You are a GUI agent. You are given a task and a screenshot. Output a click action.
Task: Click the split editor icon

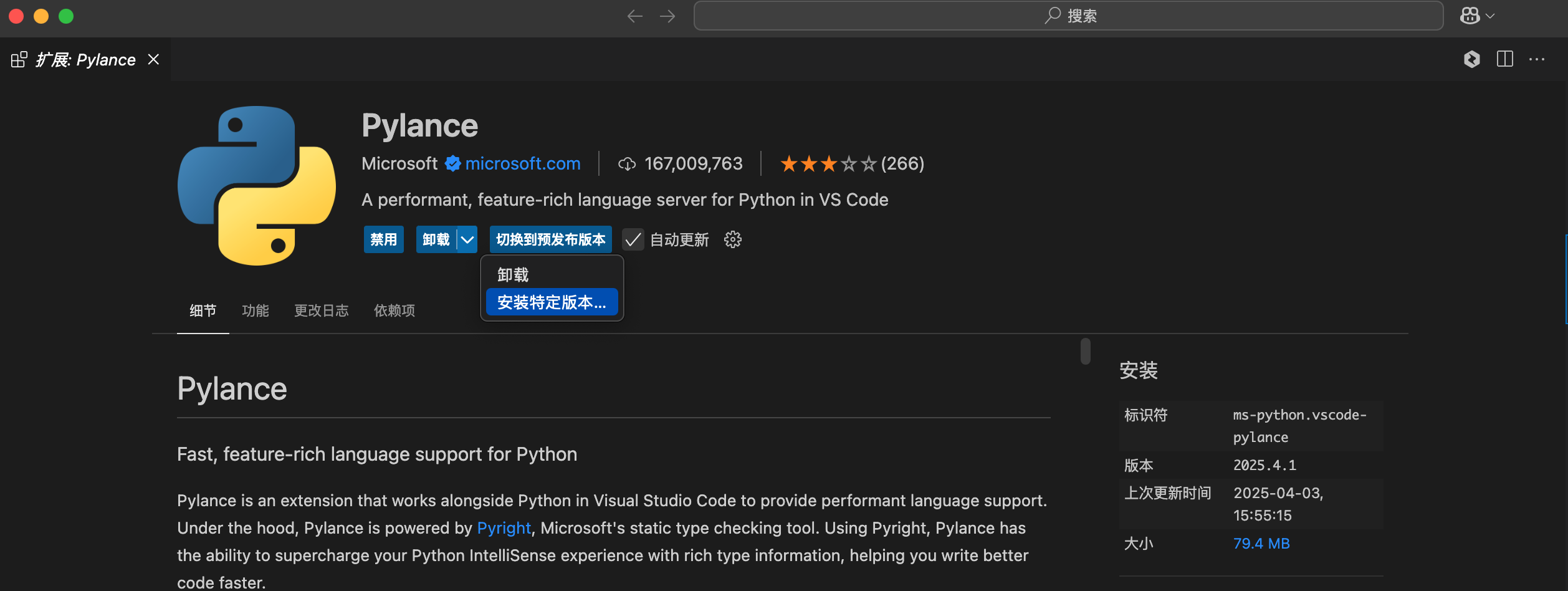tap(1504, 59)
